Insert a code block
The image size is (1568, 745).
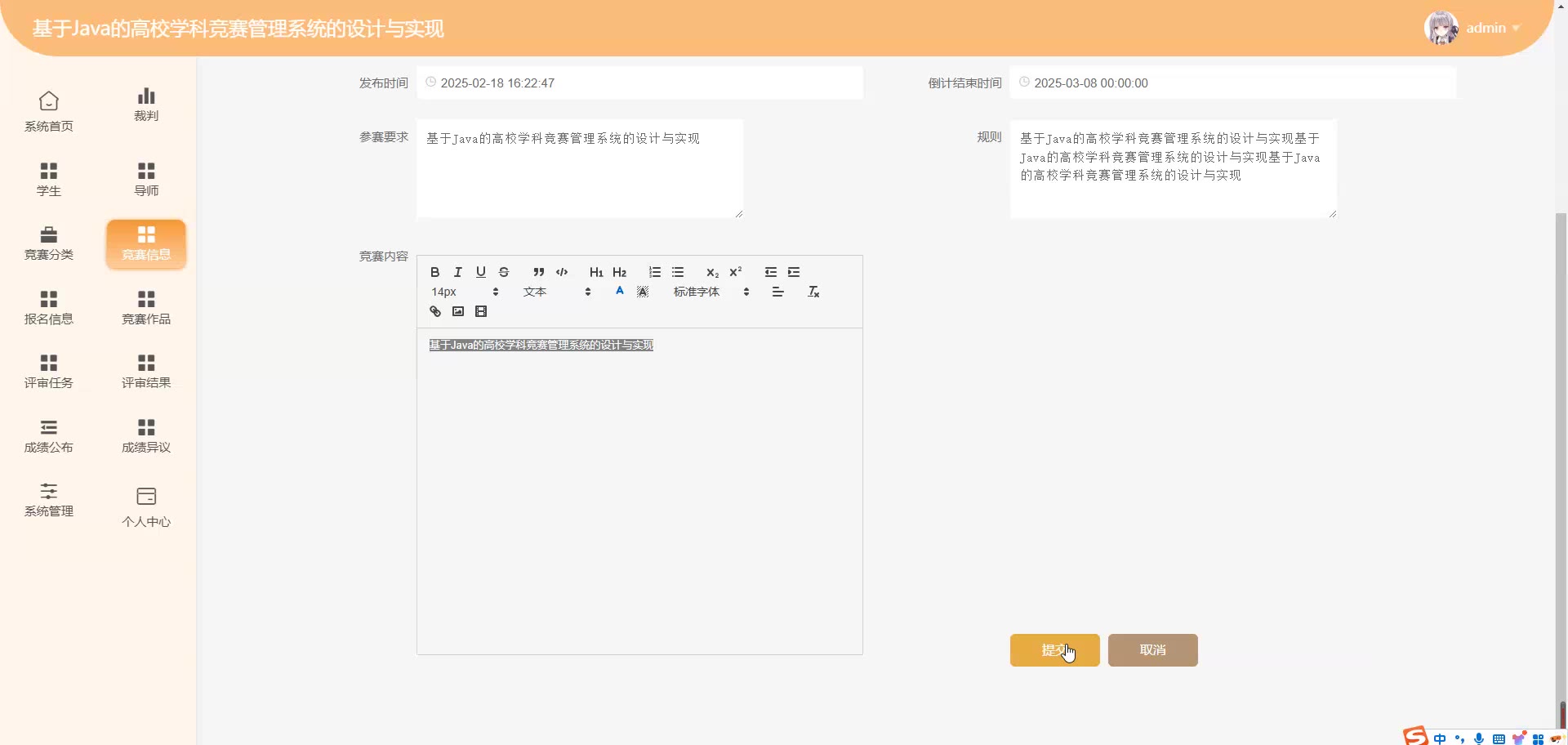[x=562, y=272]
